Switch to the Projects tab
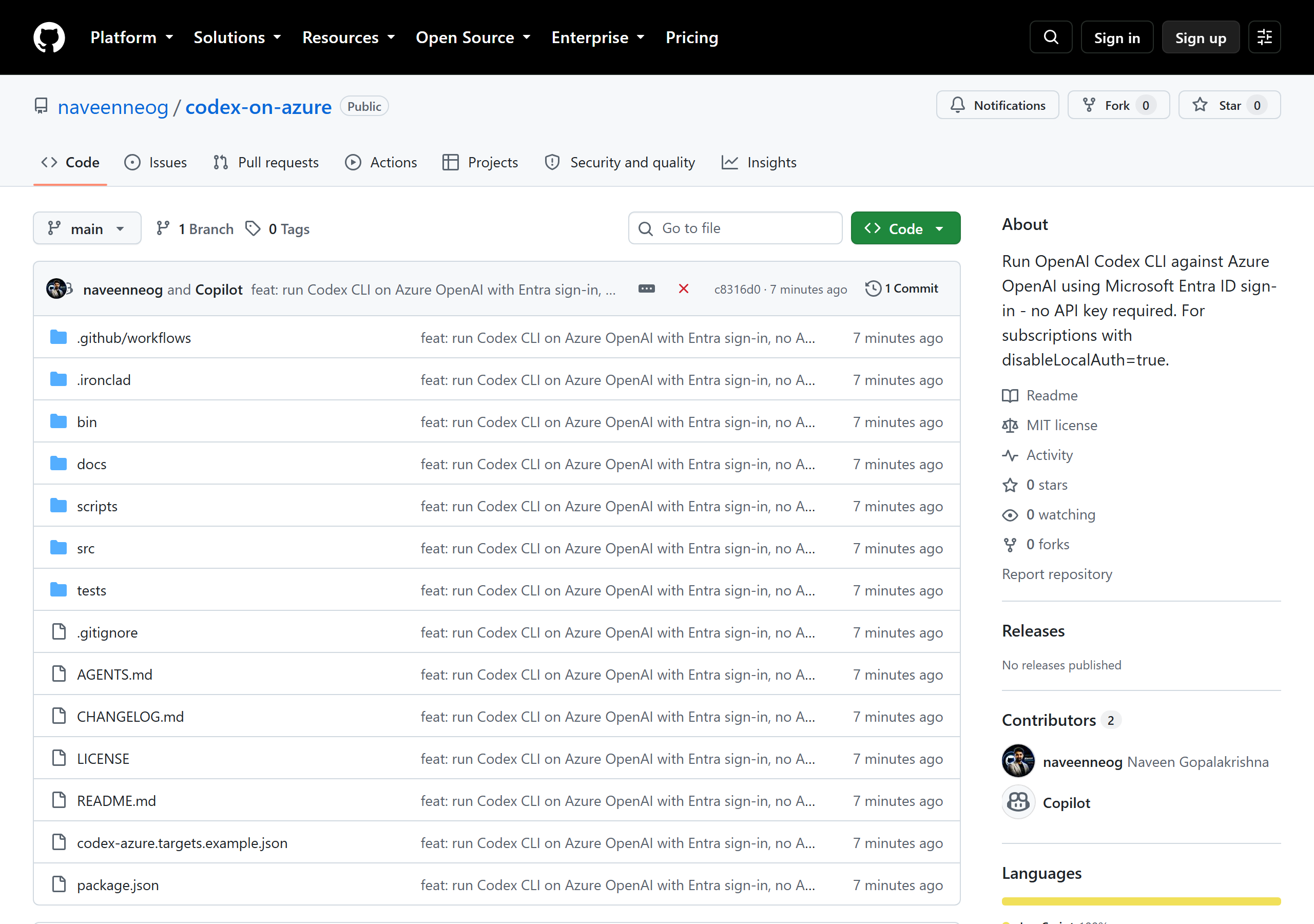 point(481,163)
